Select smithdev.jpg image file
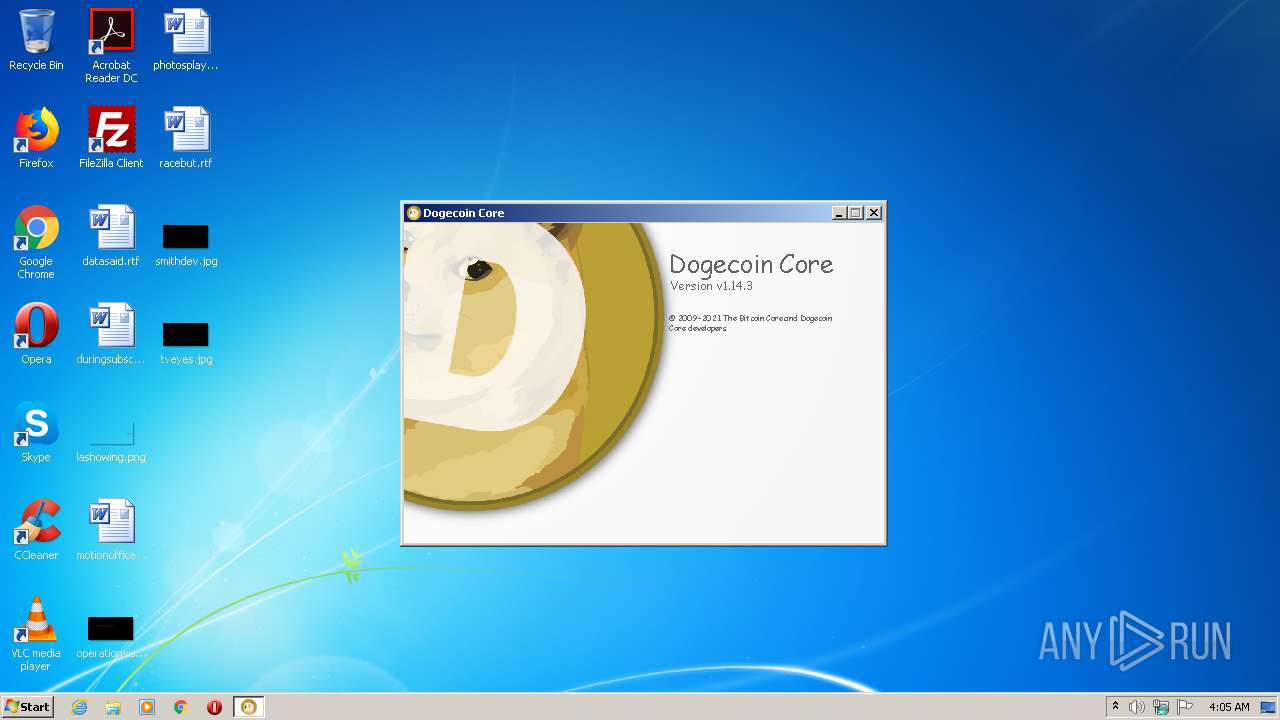1280x720 pixels. (186, 245)
